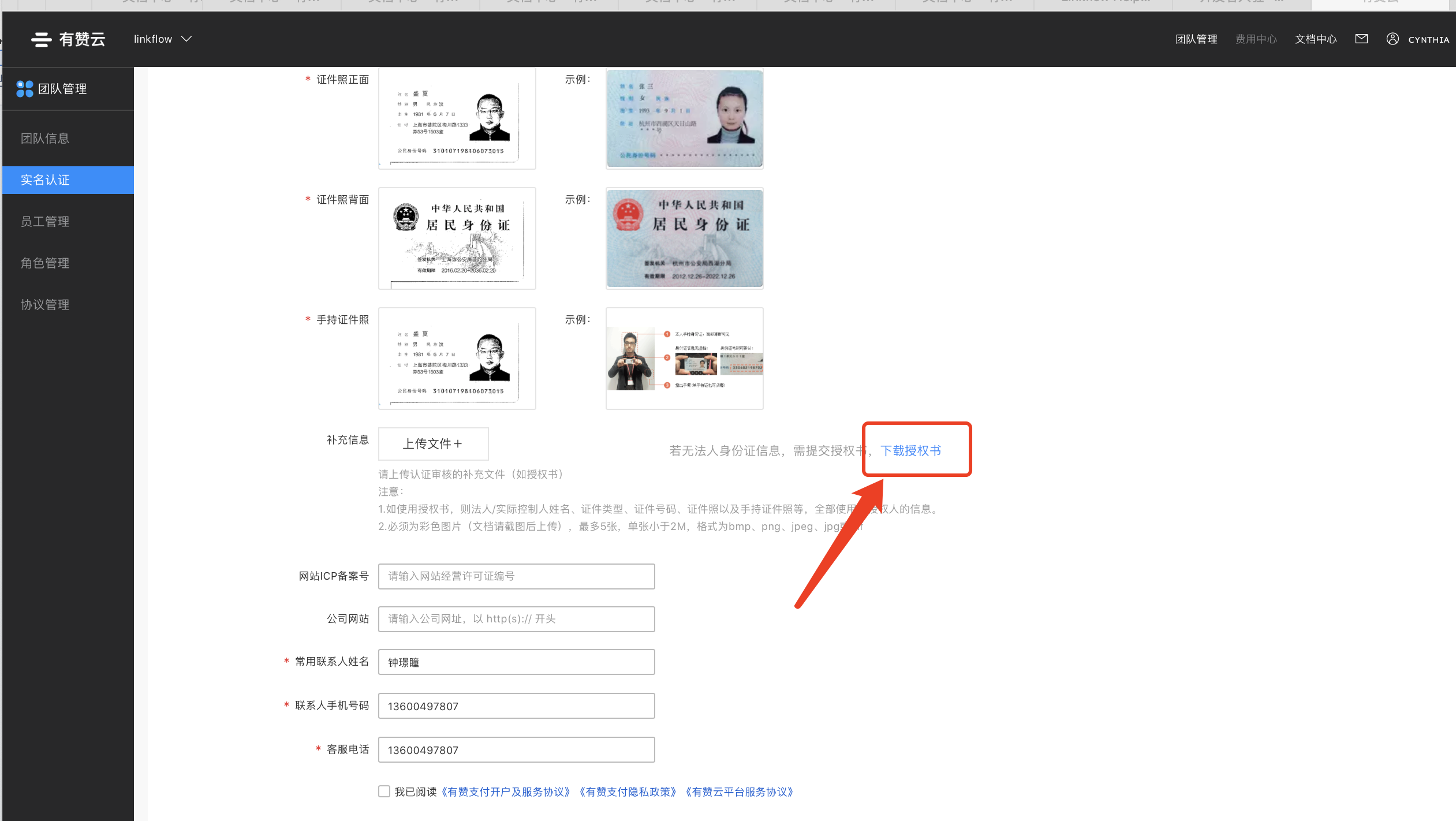This screenshot has width=1456, height=821.
Task: Click the 上传文件+ upload button
Action: [x=433, y=444]
